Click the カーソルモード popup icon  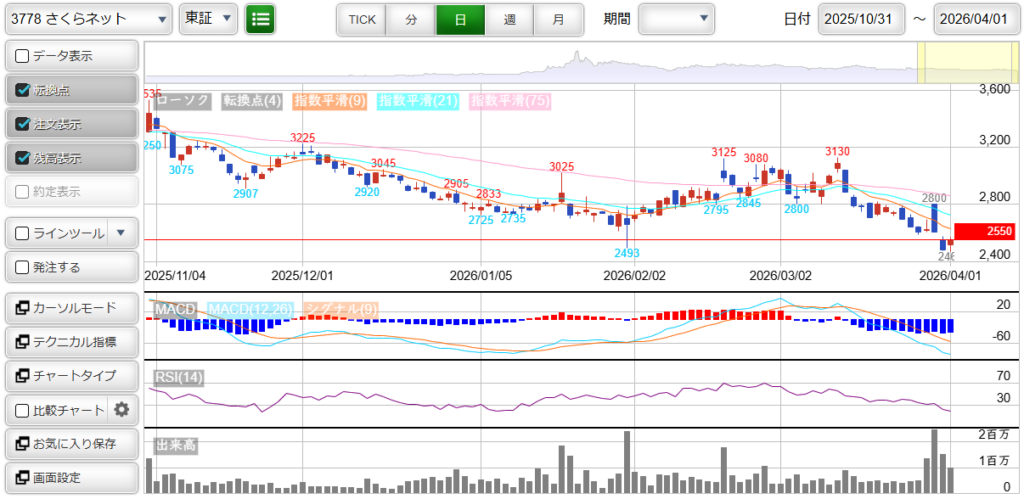pyautogui.click(x=23, y=307)
